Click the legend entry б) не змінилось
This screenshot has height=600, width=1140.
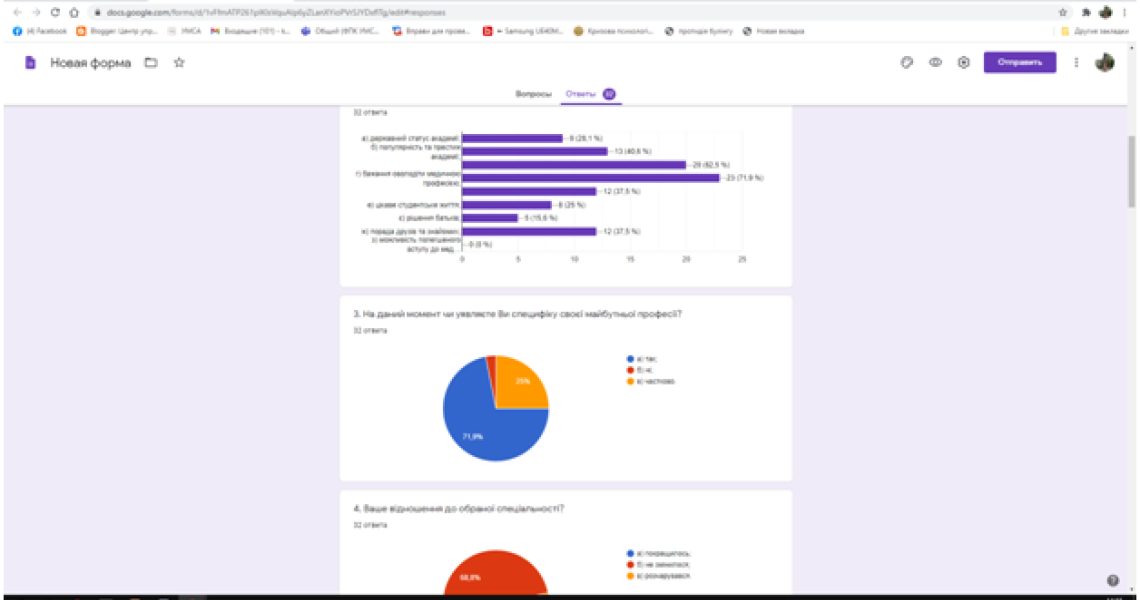(659, 564)
